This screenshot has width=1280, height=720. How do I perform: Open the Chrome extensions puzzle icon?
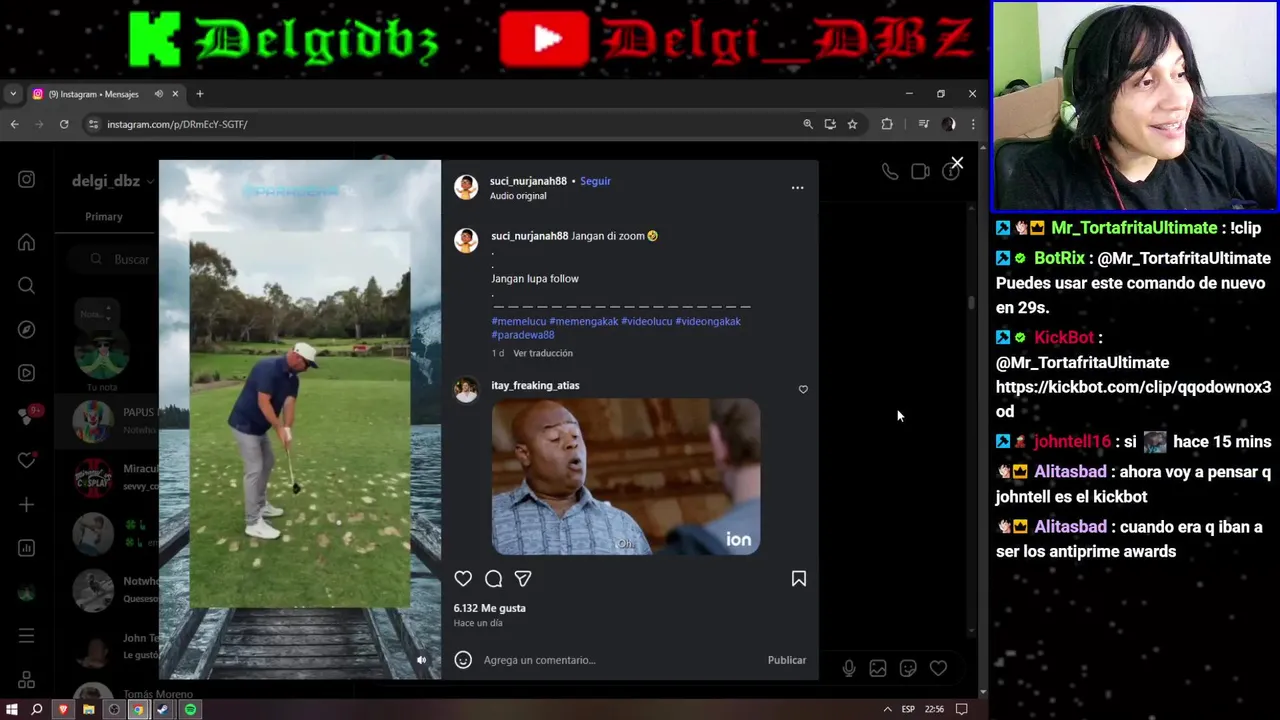pyautogui.click(x=887, y=124)
